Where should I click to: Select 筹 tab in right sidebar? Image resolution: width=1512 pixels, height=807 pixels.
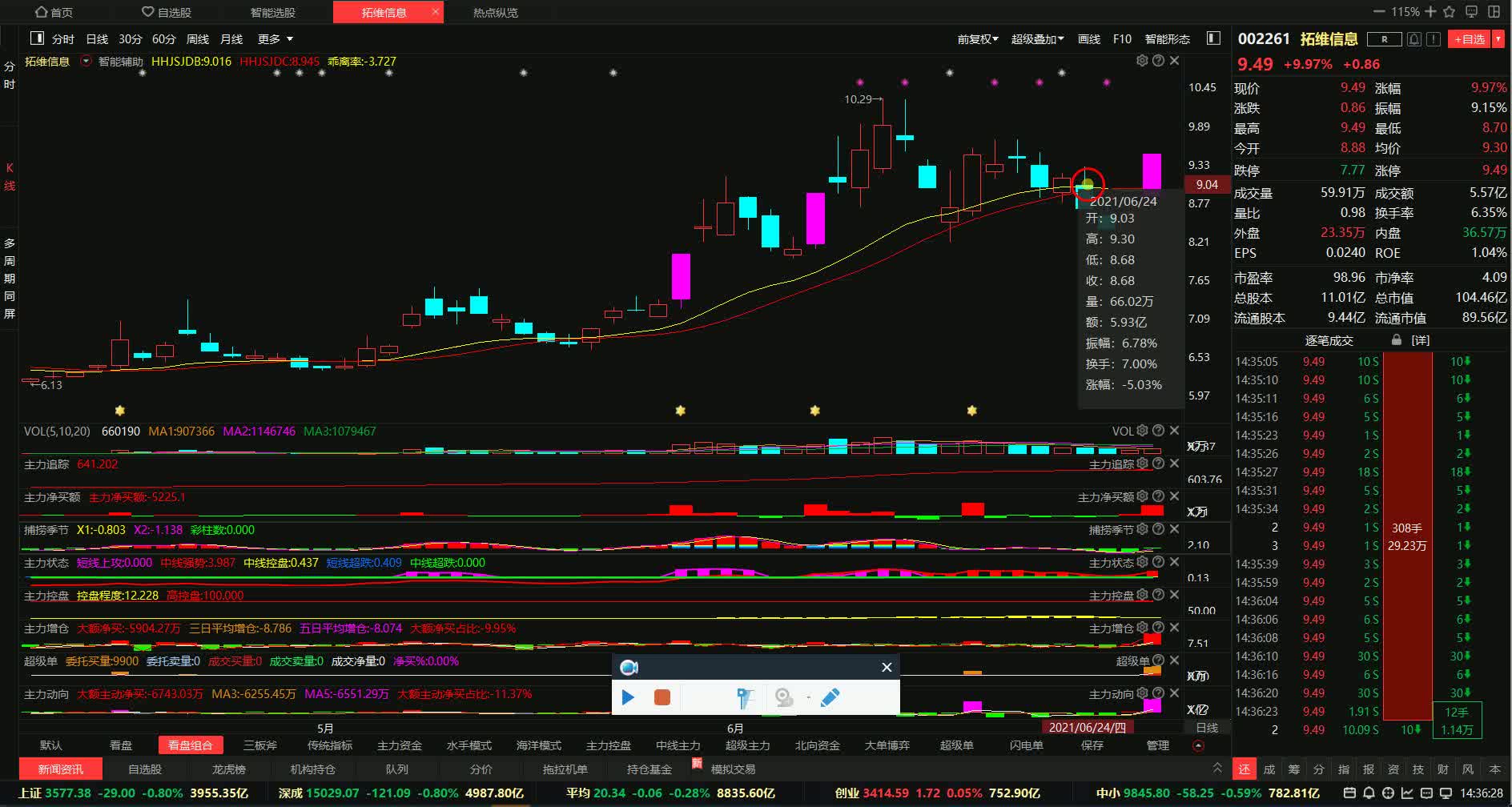click(1294, 769)
